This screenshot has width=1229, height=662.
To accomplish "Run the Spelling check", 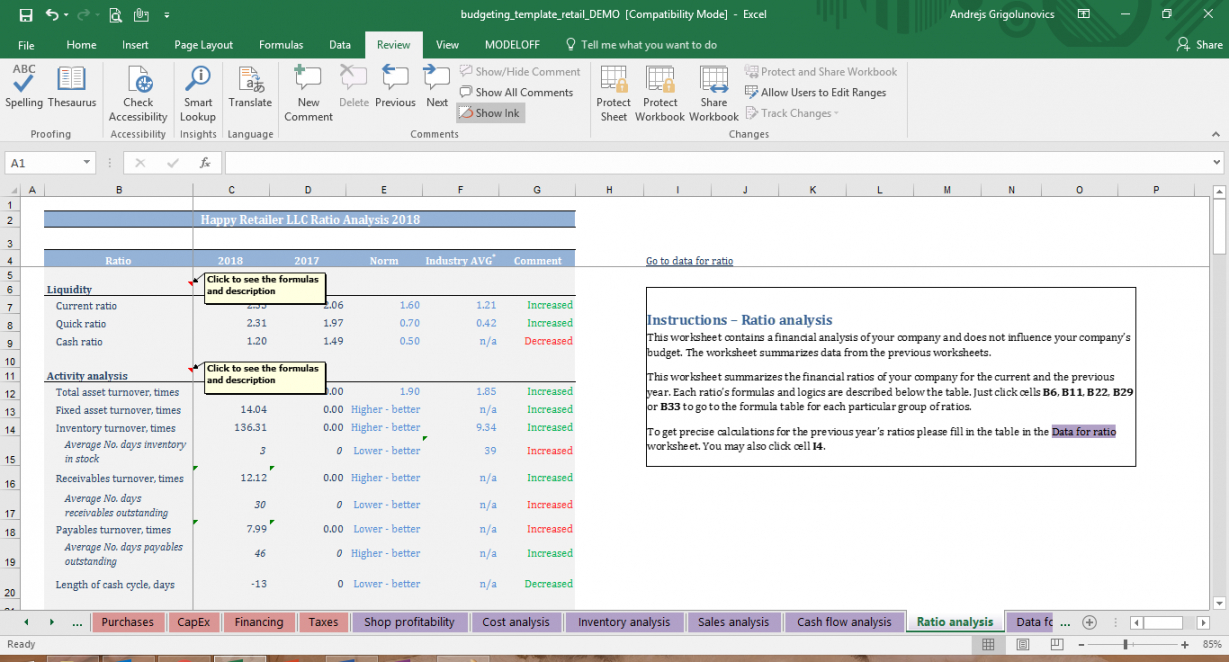I will (x=24, y=88).
